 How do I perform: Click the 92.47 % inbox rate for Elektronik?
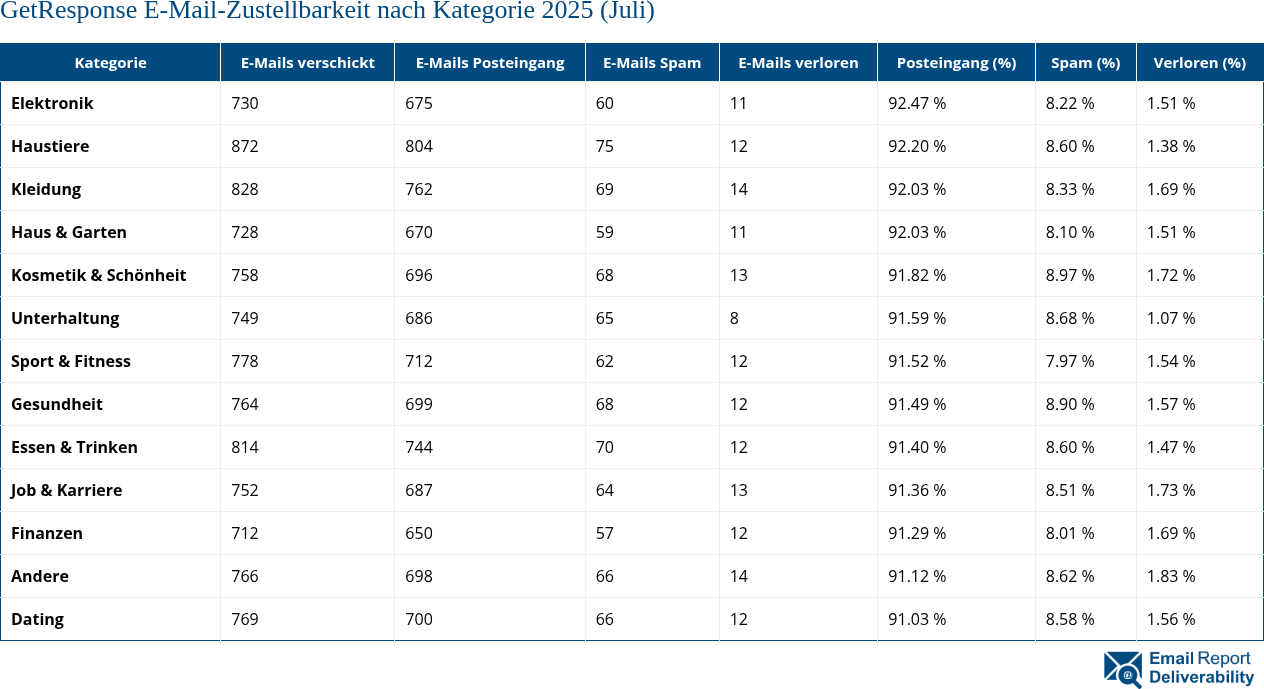[917, 103]
